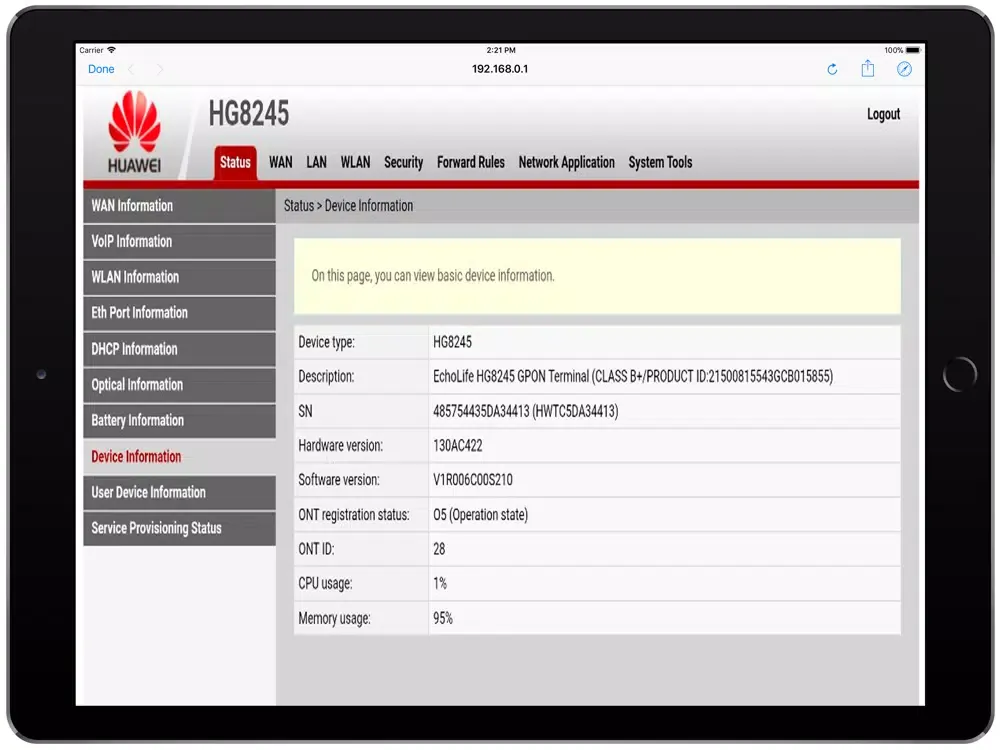1000x750 pixels.
Task: Select memory usage value 95%
Action: pyautogui.click(x=443, y=618)
